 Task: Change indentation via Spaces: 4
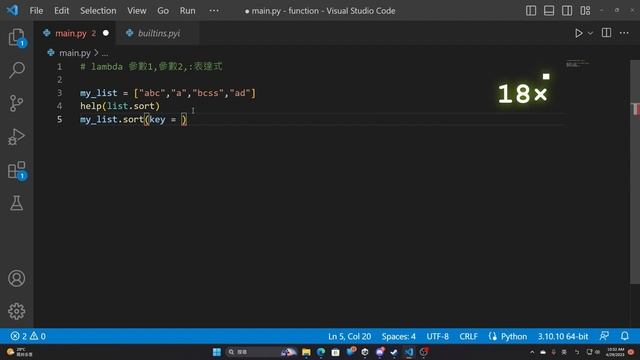point(398,336)
